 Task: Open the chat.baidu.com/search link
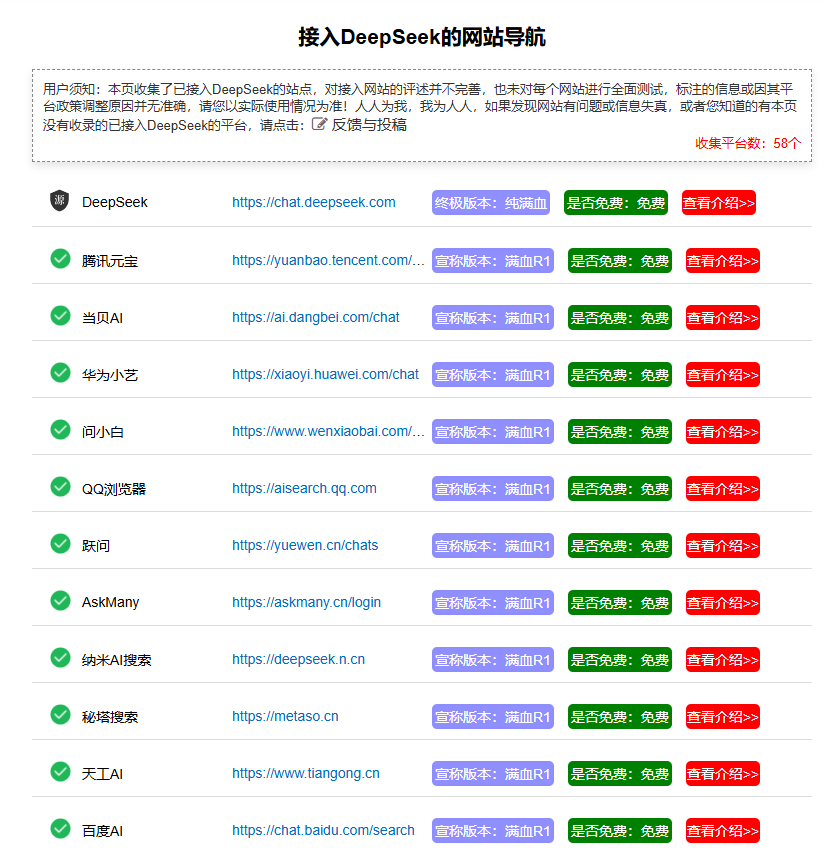[x=323, y=830]
